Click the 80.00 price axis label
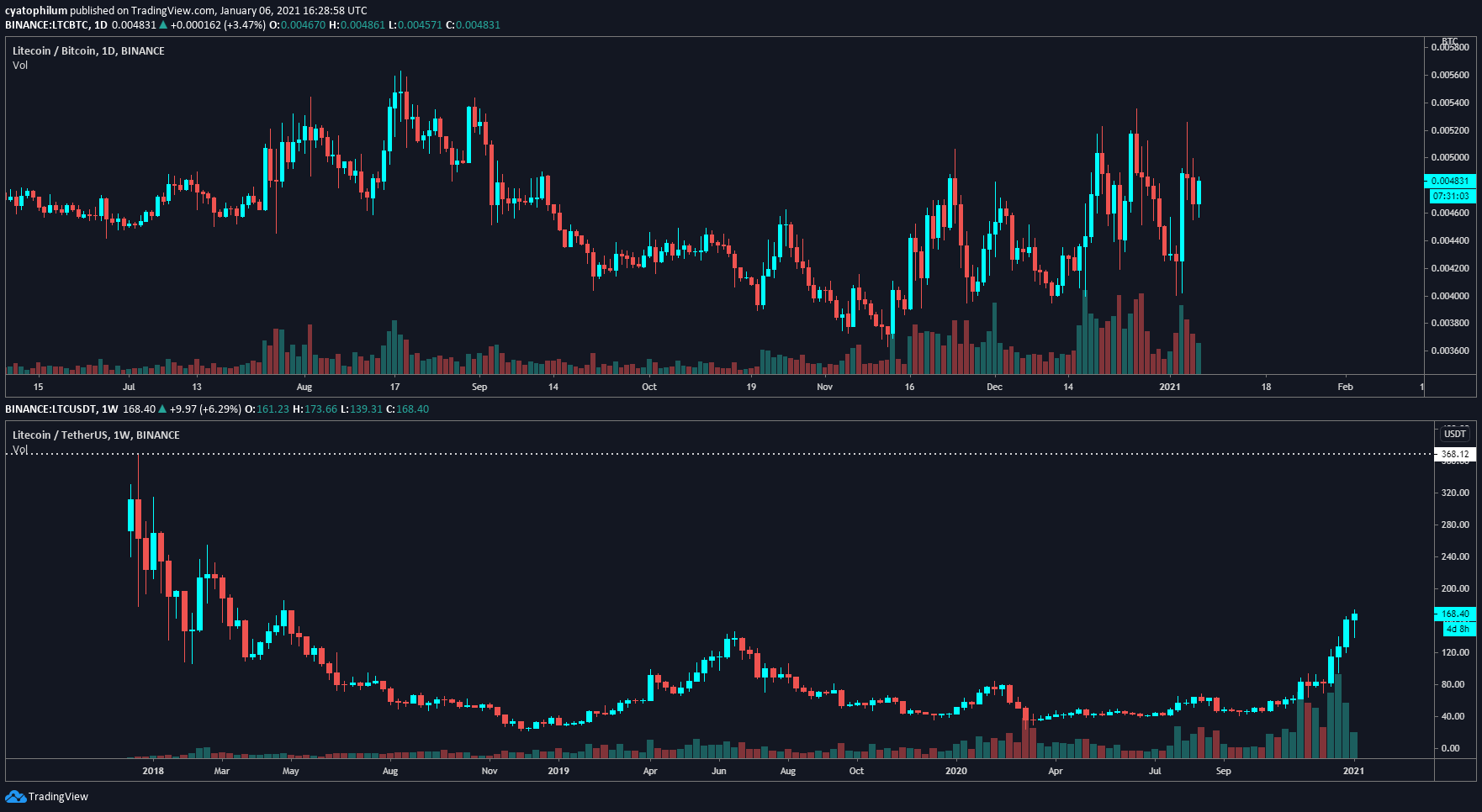1482x812 pixels. point(1453,684)
